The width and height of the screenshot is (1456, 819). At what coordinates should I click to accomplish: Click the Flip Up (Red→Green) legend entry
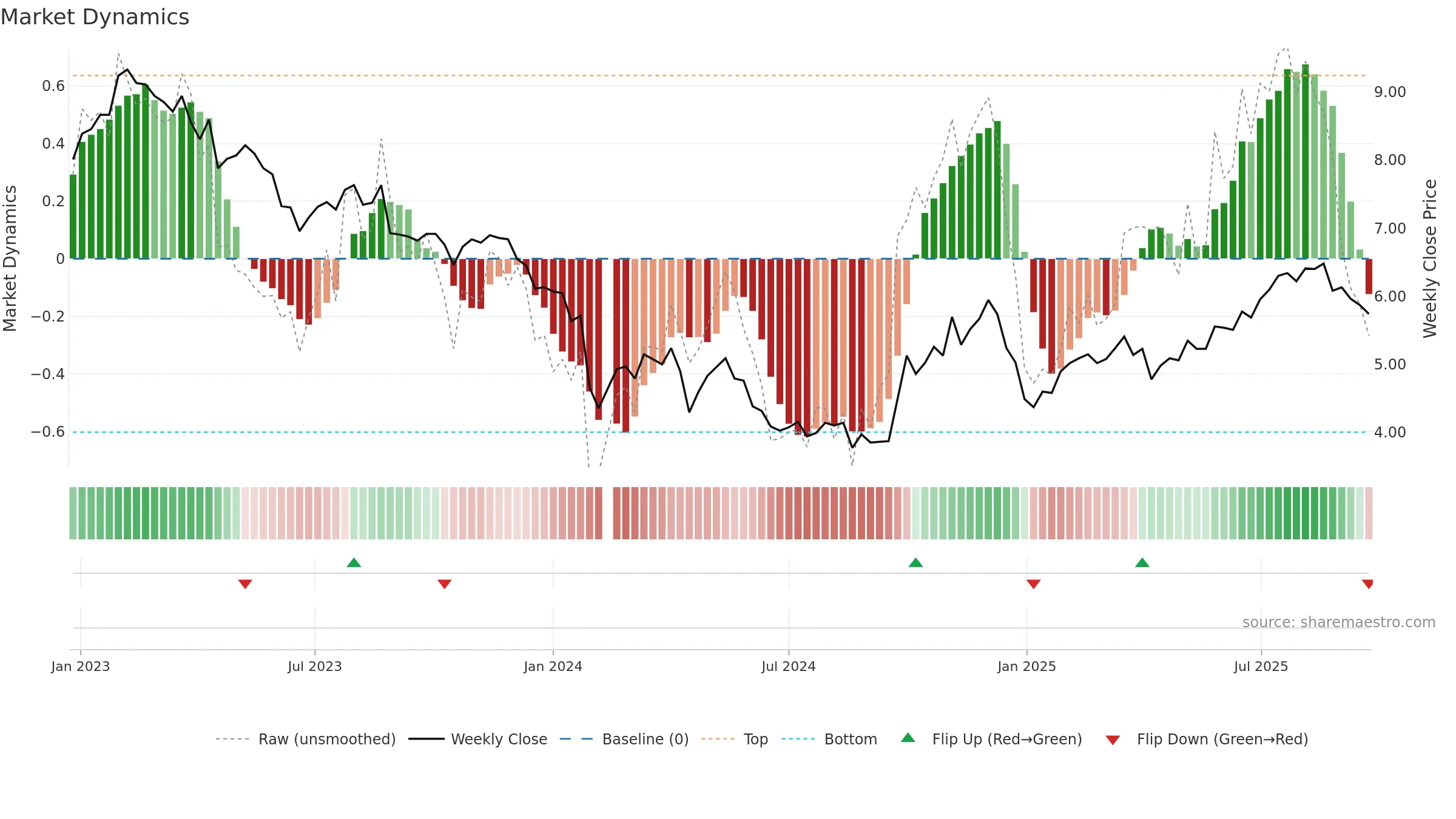coord(991,739)
